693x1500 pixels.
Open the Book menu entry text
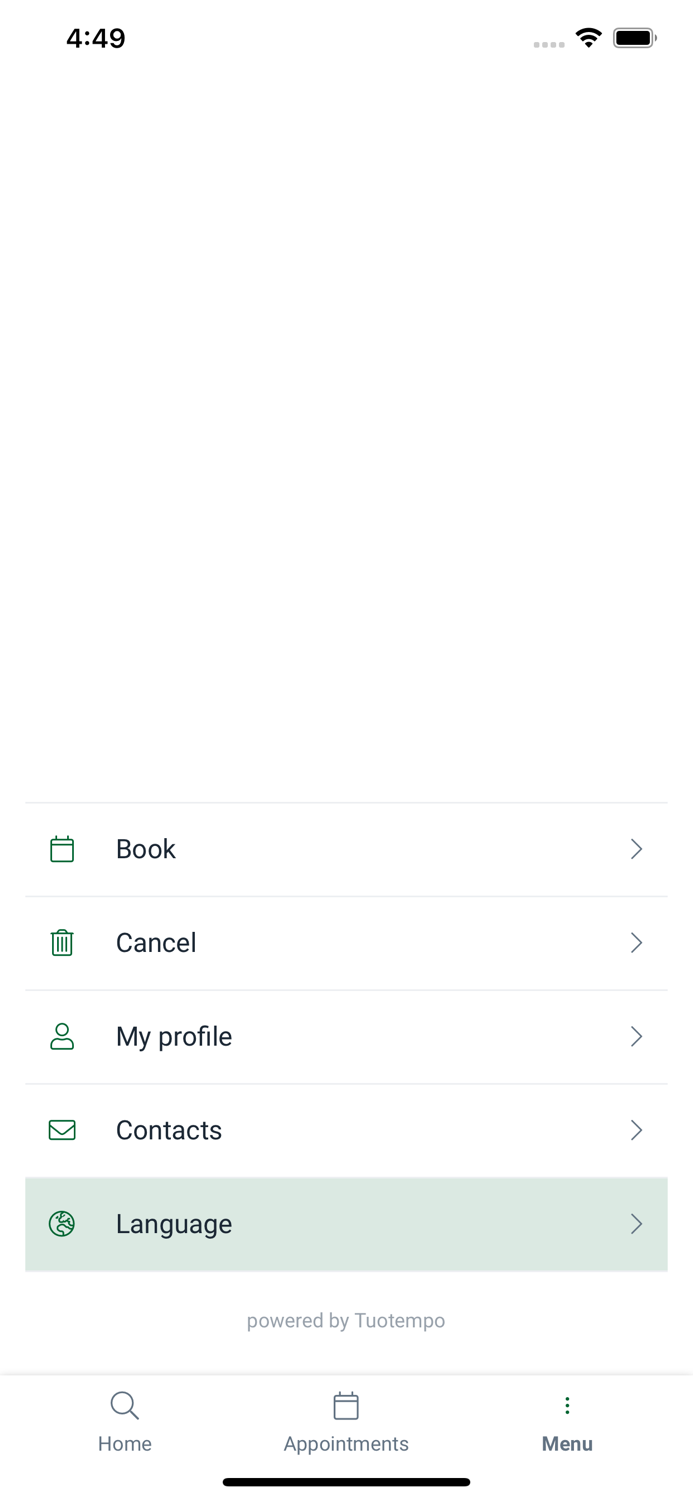click(x=146, y=849)
